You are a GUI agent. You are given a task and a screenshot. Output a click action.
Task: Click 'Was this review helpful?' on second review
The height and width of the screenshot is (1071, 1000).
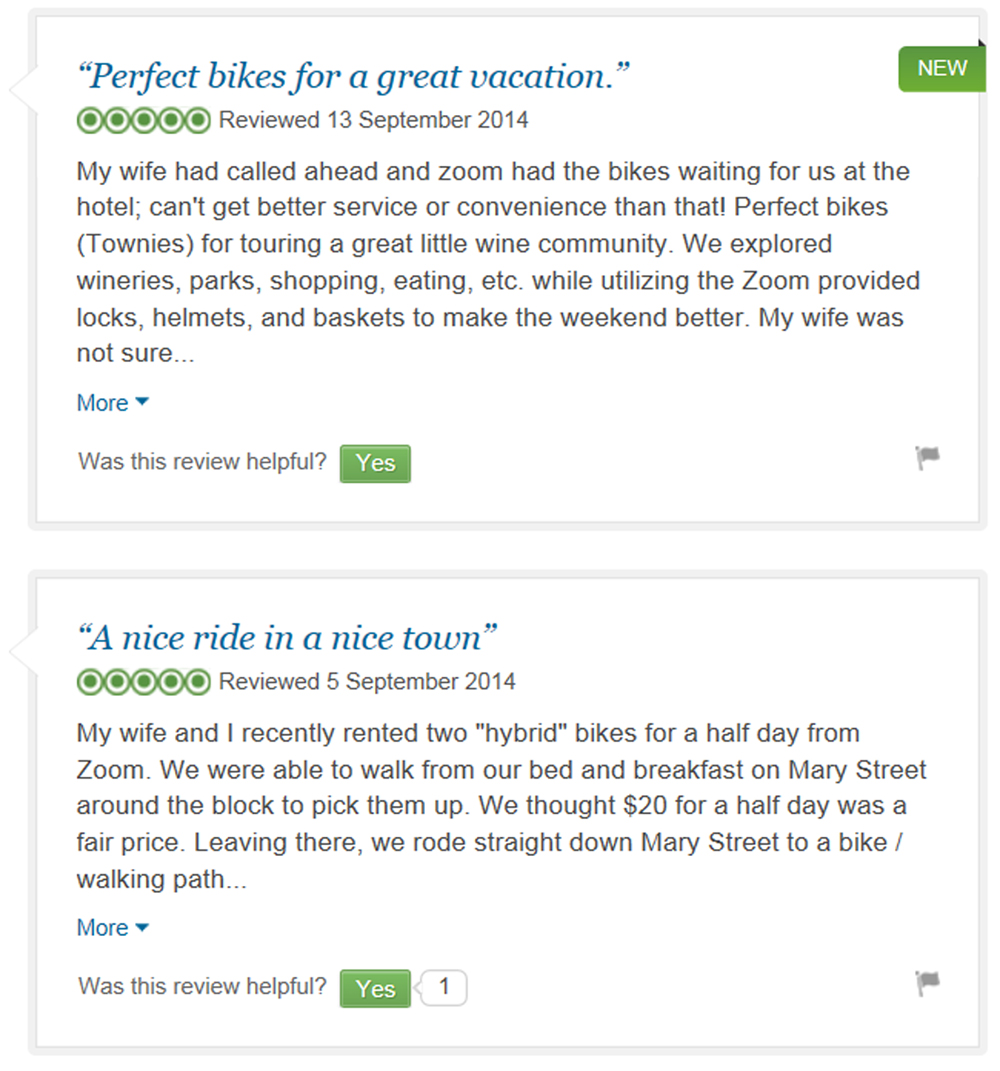202,986
